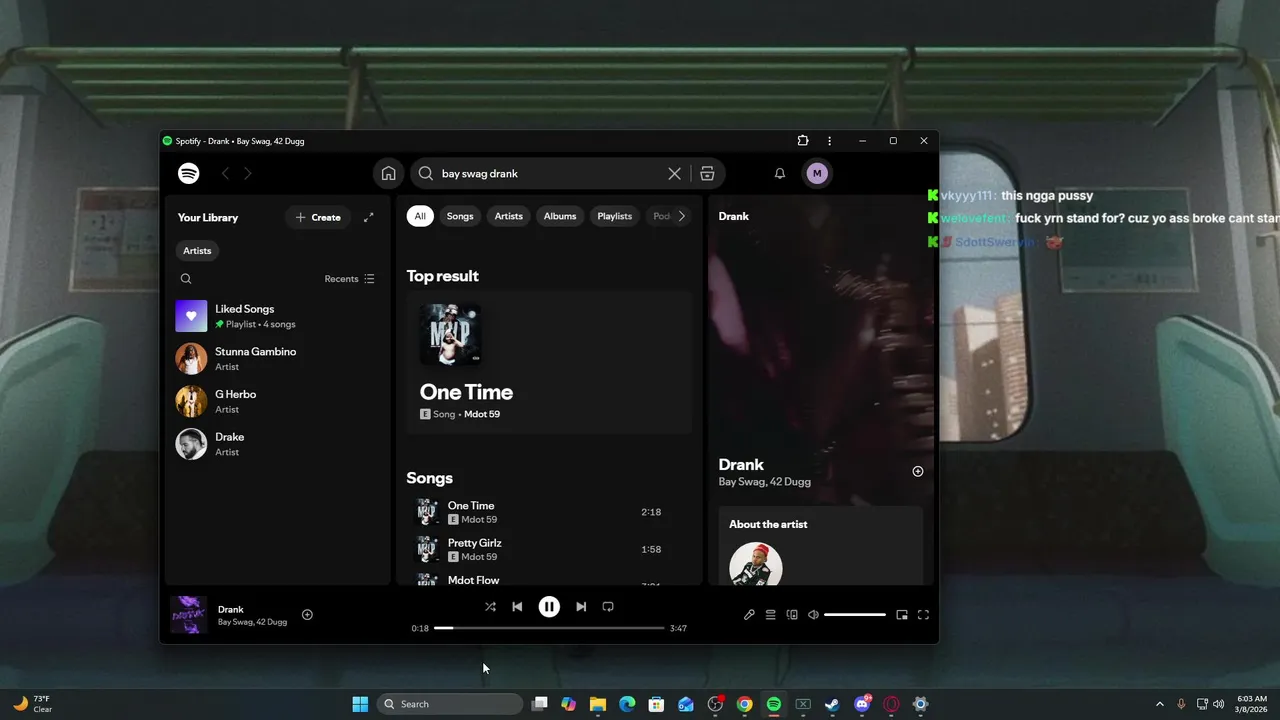Image resolution: width=1280 pixels, height=720 pixels.
Task: Open the three-dot menu in title bar
Action: (829, 141)
